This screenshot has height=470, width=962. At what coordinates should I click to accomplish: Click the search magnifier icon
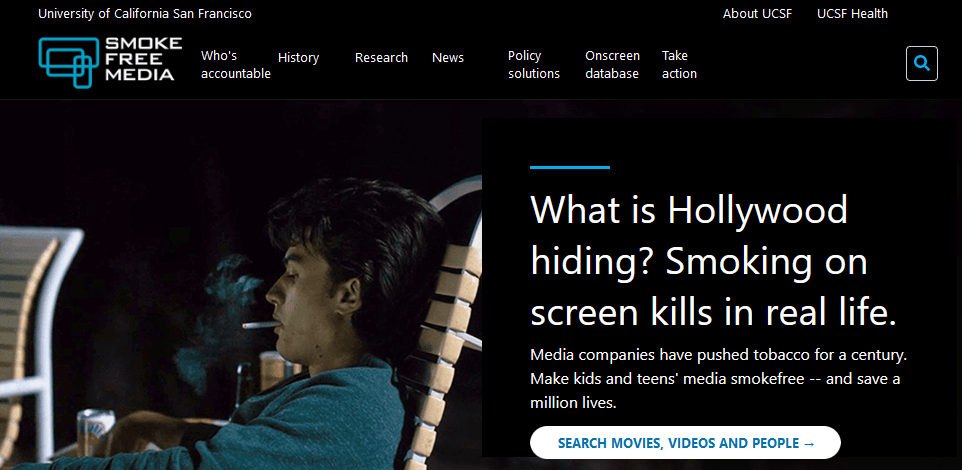922,63
